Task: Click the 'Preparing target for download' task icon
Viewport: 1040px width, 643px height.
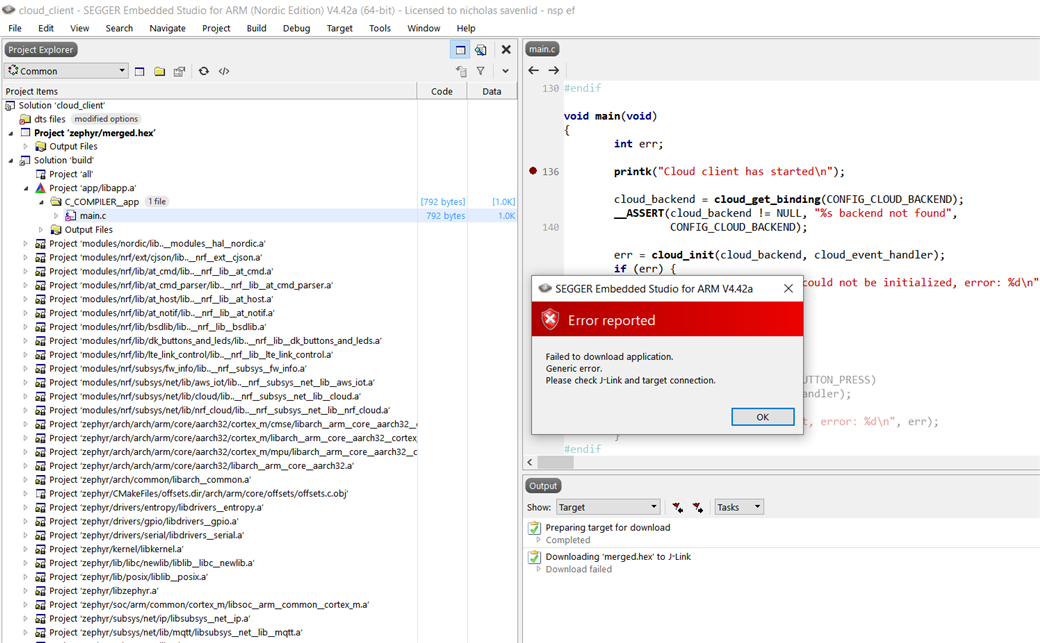Action: tap(534, 528)
